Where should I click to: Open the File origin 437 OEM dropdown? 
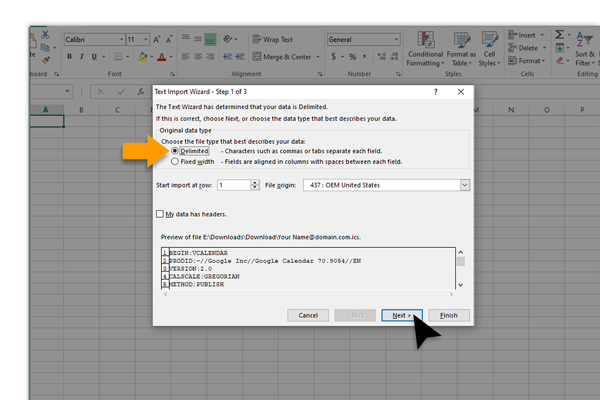464,185
